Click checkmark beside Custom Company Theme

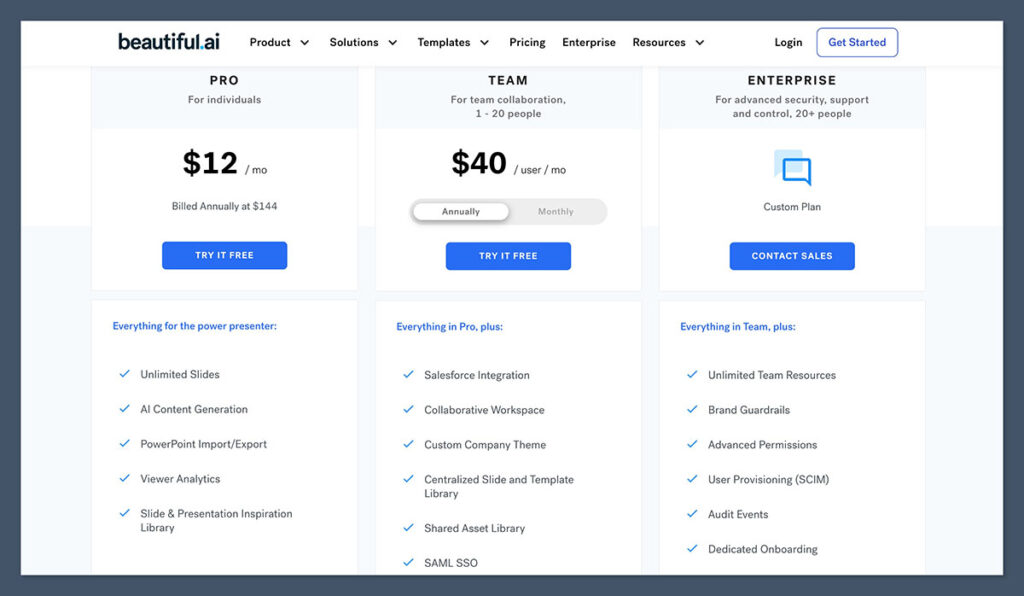408,444
